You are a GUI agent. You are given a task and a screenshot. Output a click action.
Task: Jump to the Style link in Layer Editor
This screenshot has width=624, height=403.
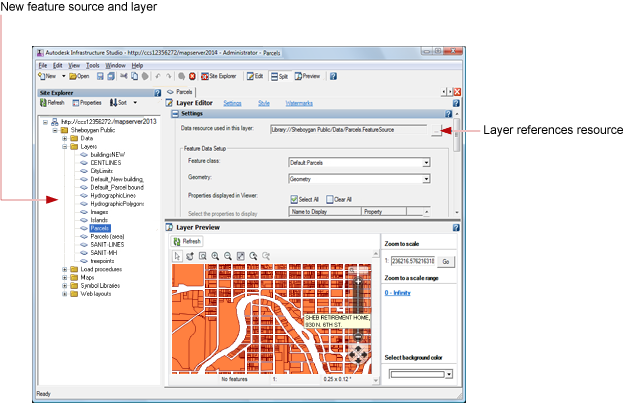(x=264, y=103)
